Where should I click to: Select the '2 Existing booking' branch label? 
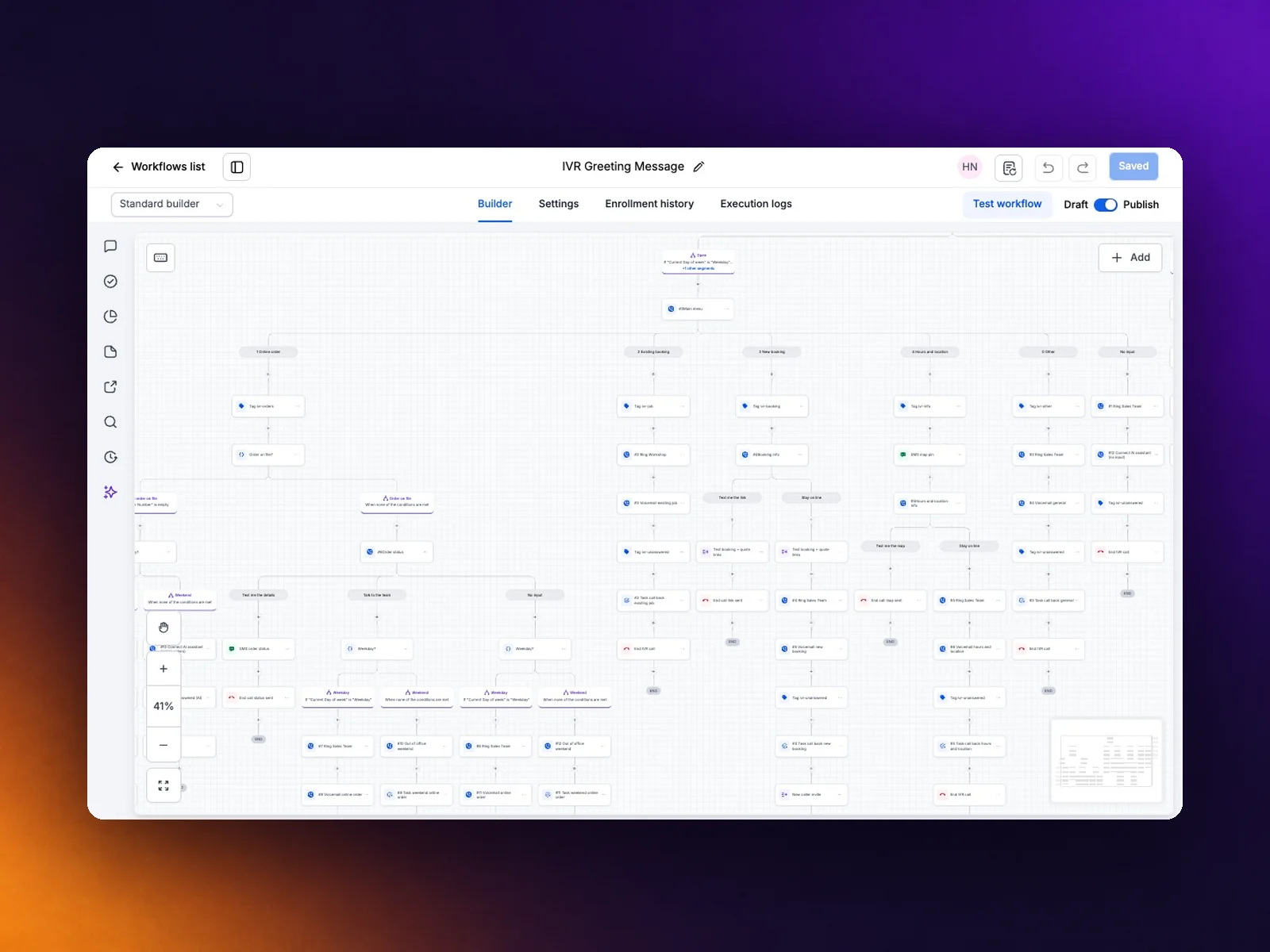(653, 351)
